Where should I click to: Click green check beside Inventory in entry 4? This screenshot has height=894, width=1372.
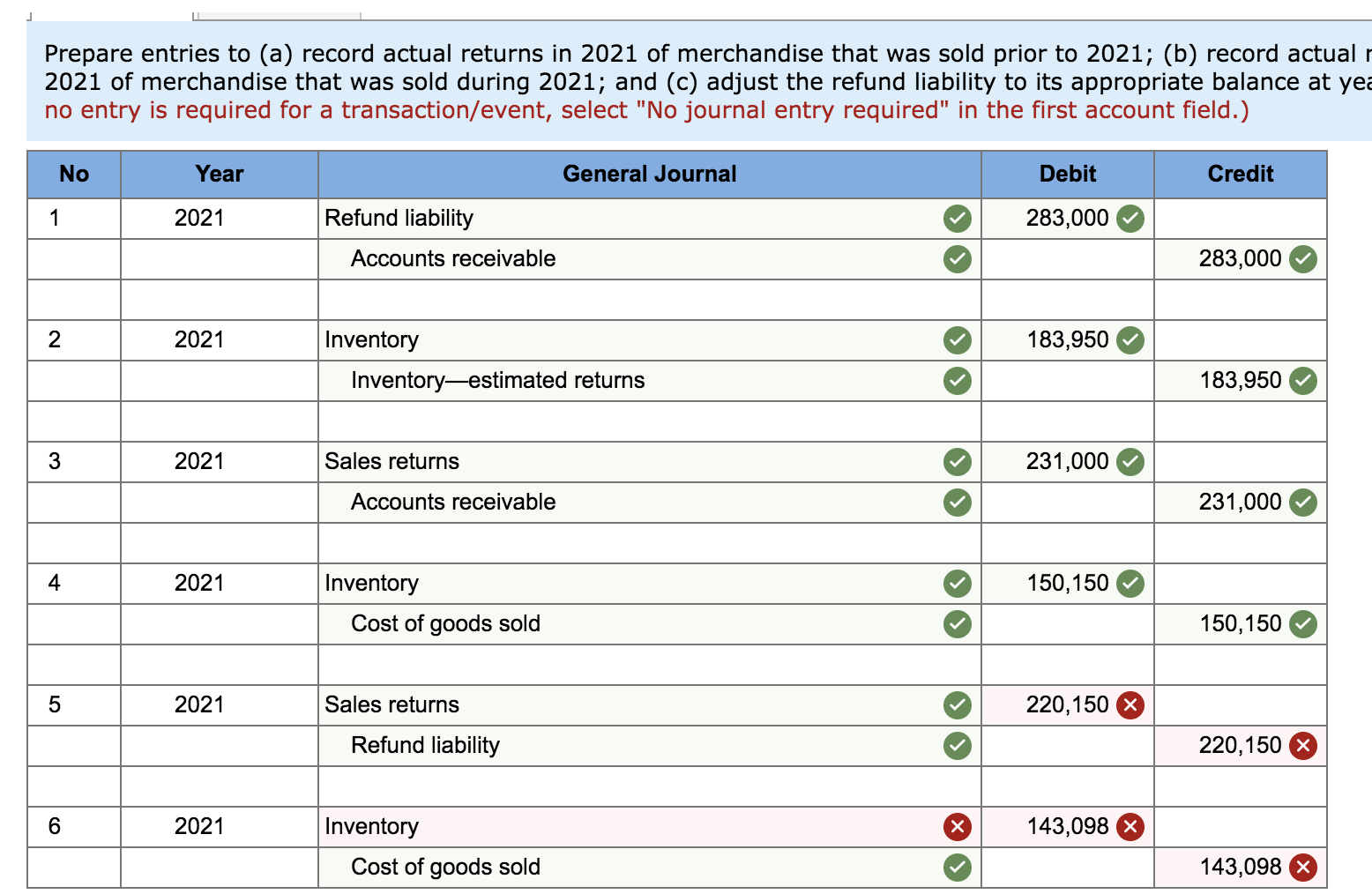pyautogui.click(x=957, y=583)
